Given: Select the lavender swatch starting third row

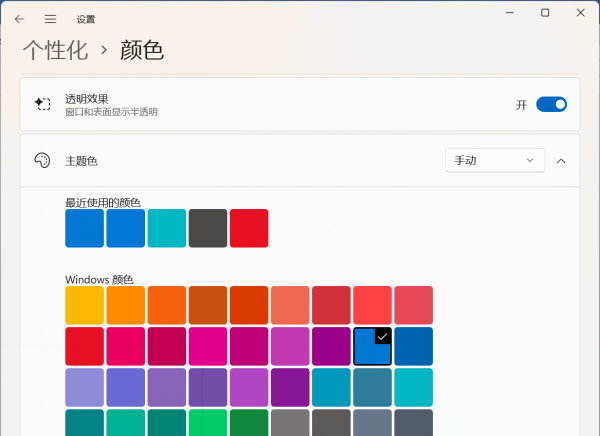Looking at the screenshot, I should click(85, 387).
